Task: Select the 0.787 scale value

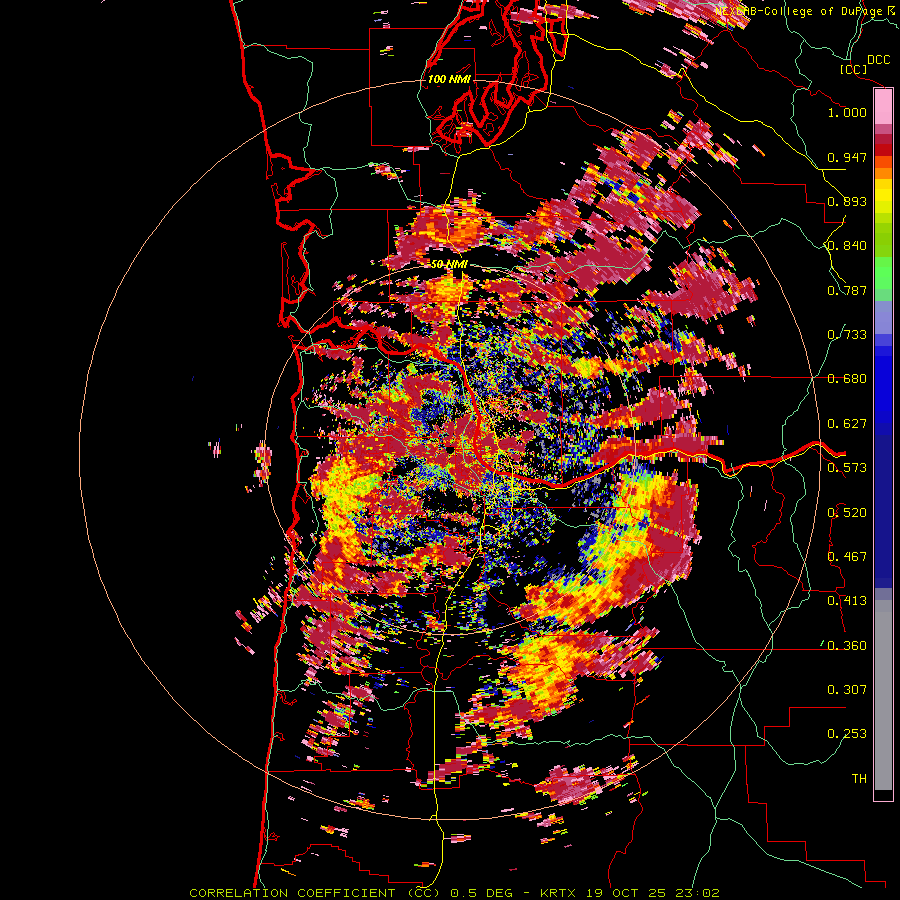Action: click(847, 290)
